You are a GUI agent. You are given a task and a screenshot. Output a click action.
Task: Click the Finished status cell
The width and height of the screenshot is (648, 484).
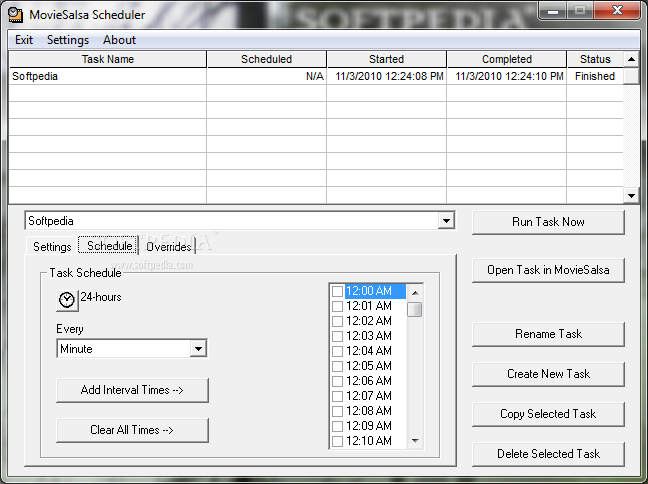[595, 76]
